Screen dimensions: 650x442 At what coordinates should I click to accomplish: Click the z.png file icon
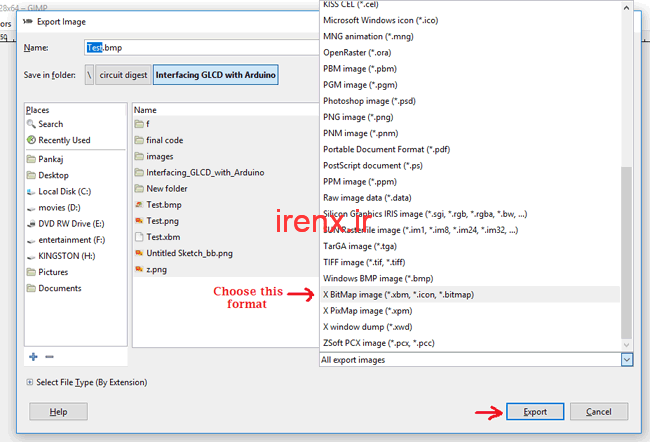click(139, 269)
